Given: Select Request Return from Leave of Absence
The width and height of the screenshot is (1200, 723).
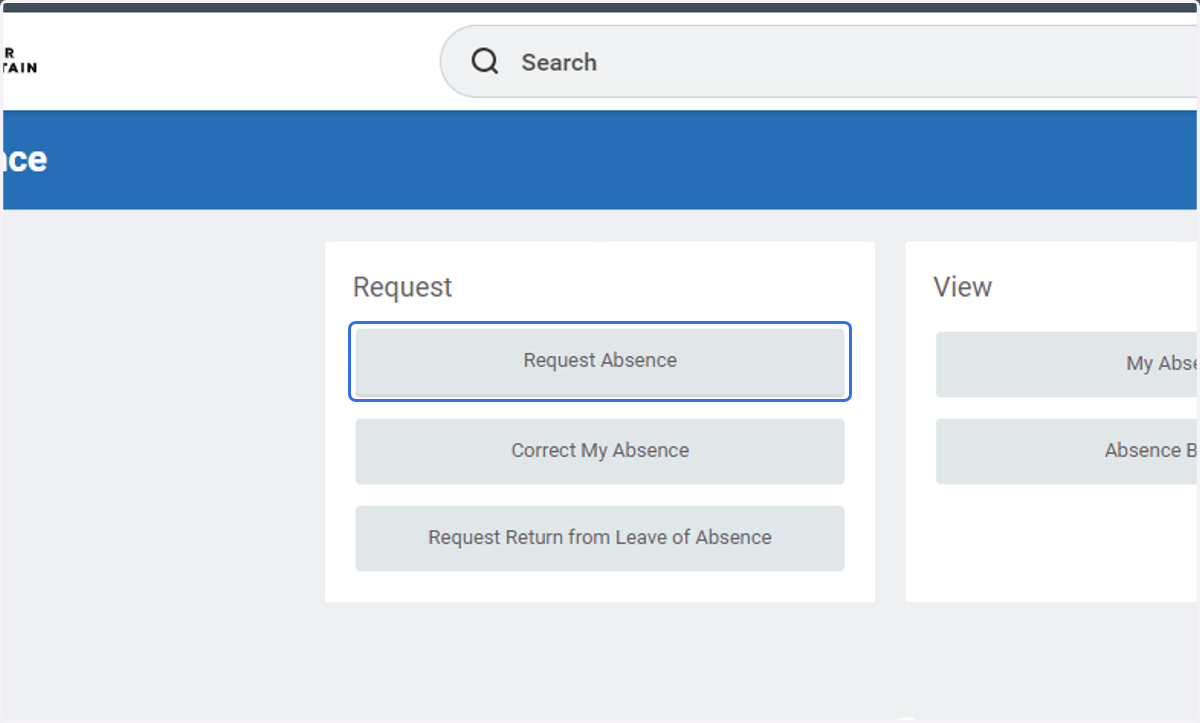Looking at the screenshot, I should coord(600,538).
